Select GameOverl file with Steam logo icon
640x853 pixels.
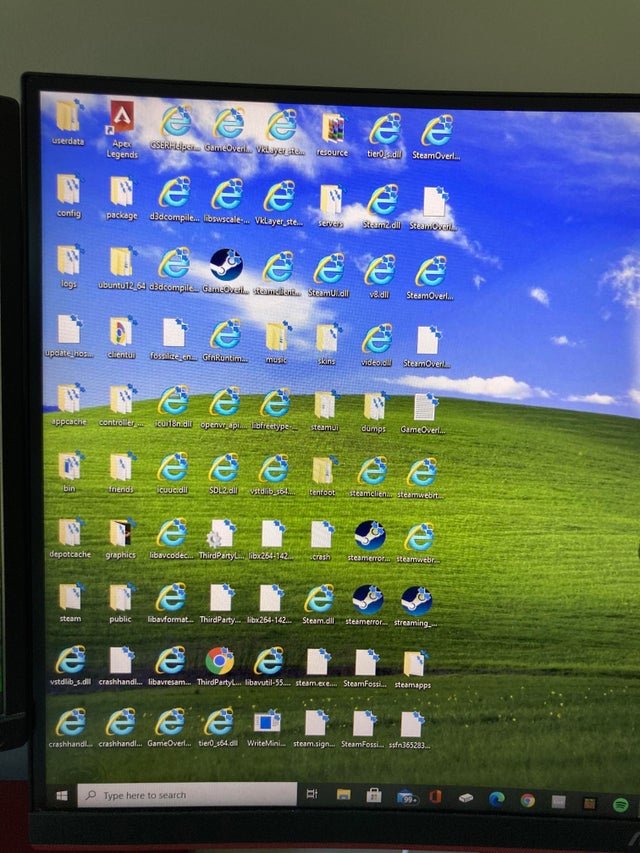pyautogui.click(x=226, y=265)
